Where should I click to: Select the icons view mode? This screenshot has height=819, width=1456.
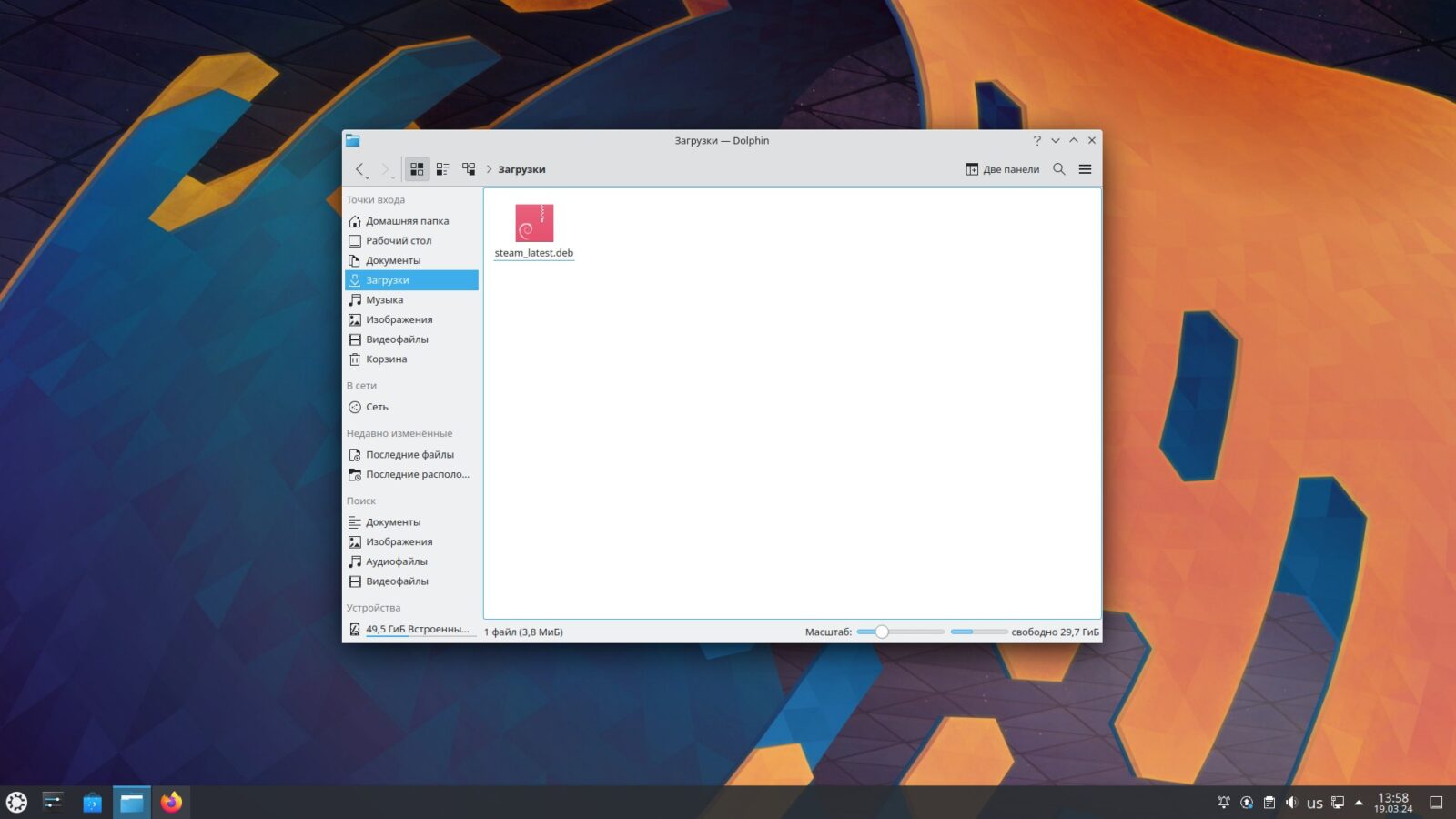pyautogui.click(x=418, y=168)
